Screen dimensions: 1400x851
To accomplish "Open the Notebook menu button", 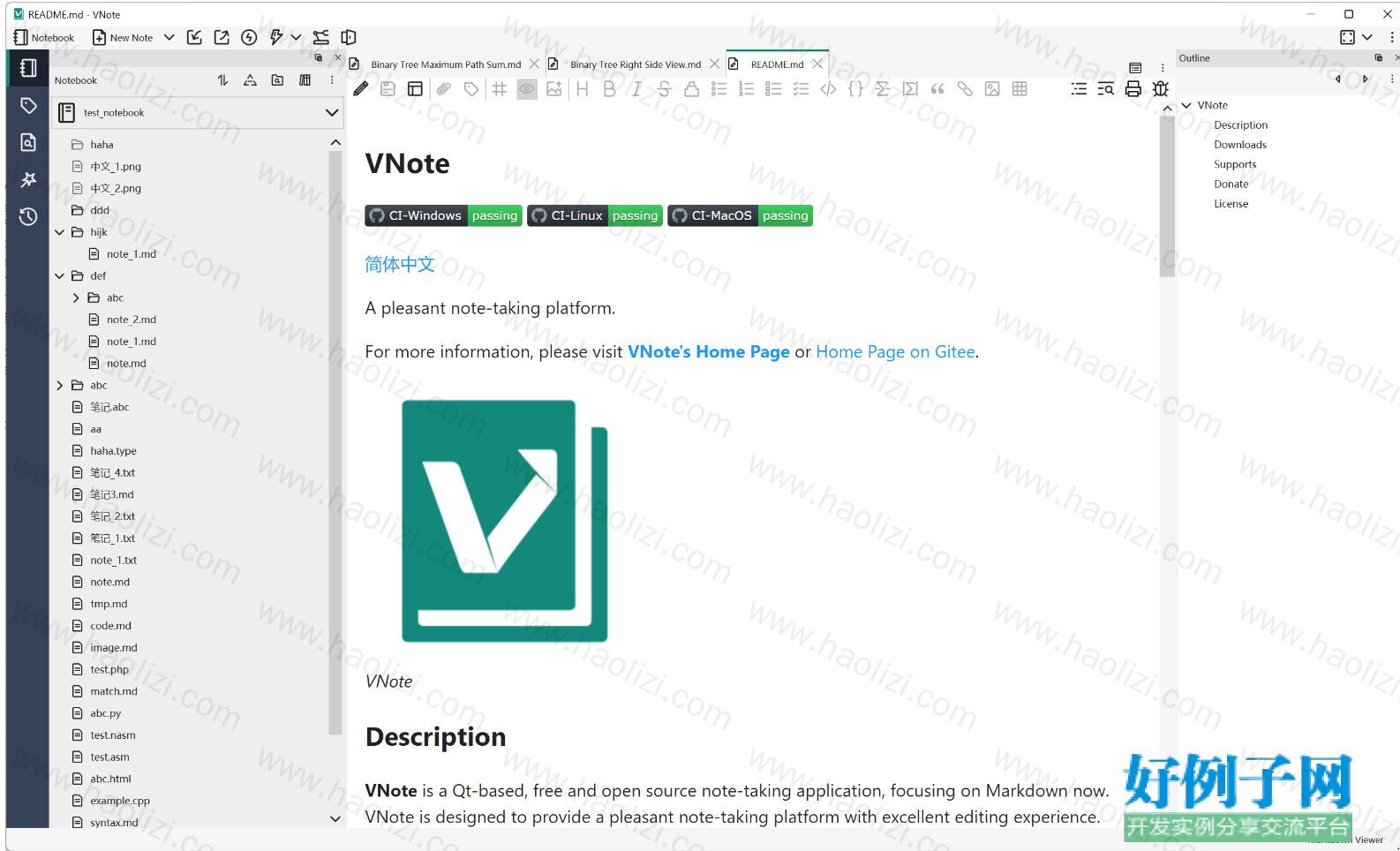I will 44,37.
